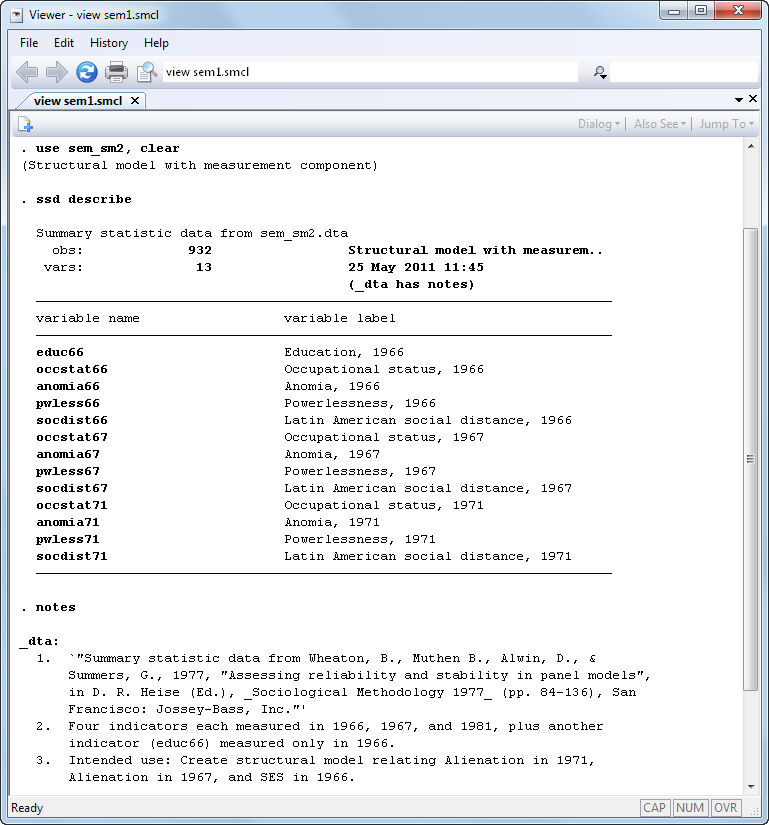Expand the Dialog dropdown
The width and height of the screenshot is (769, 825).
click(599, 124)
